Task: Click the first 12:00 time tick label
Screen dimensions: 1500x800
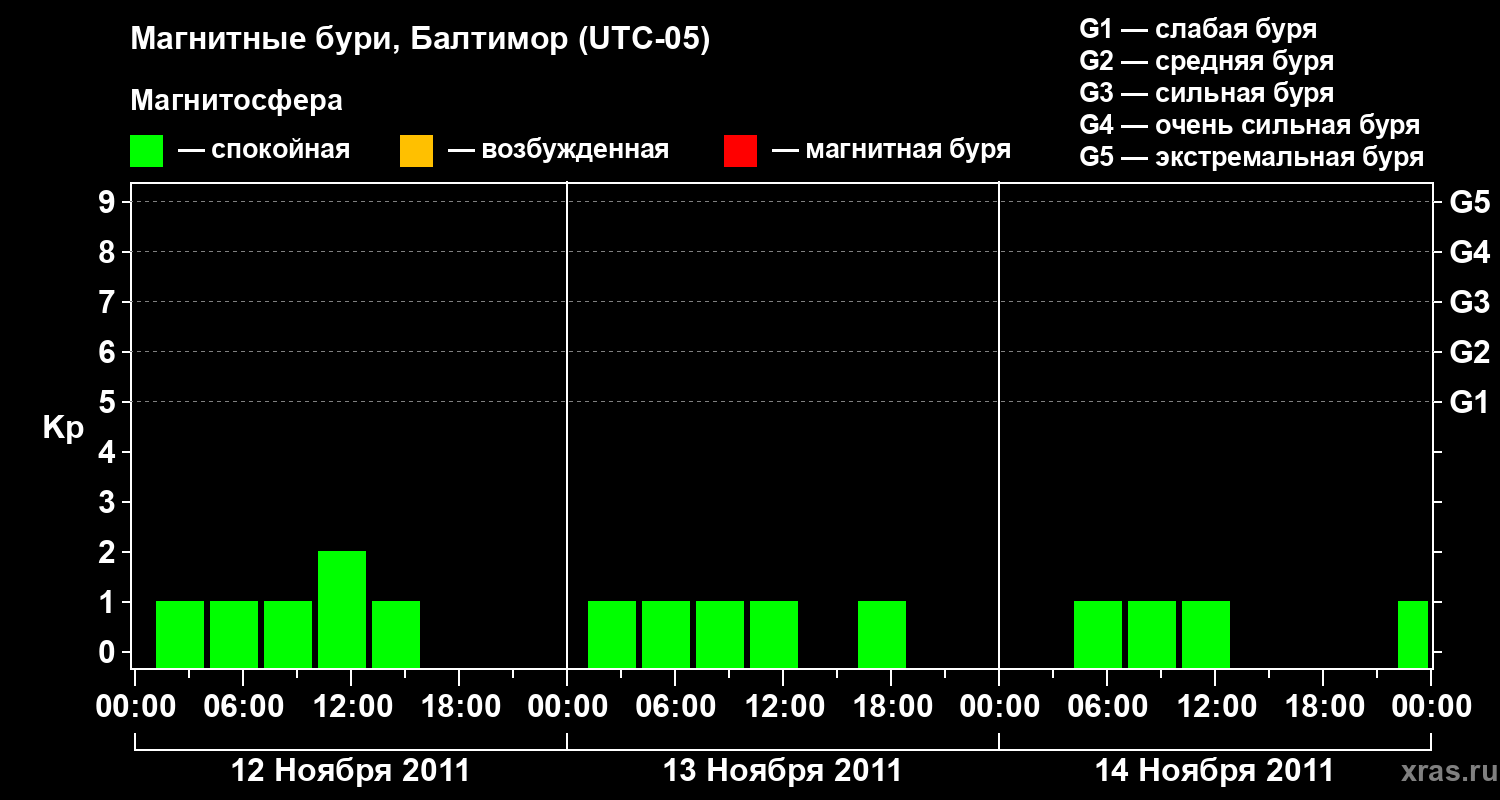Action: (350, 707)
